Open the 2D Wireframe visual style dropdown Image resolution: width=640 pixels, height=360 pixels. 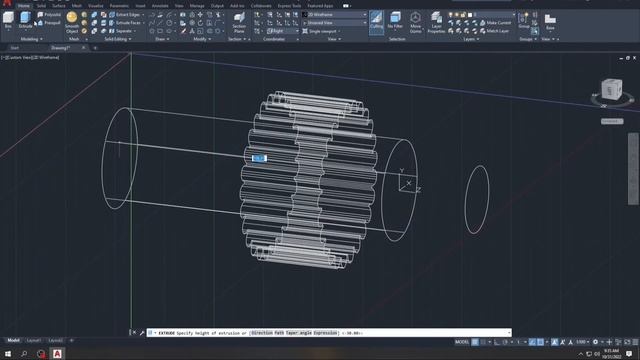(335, 15)
